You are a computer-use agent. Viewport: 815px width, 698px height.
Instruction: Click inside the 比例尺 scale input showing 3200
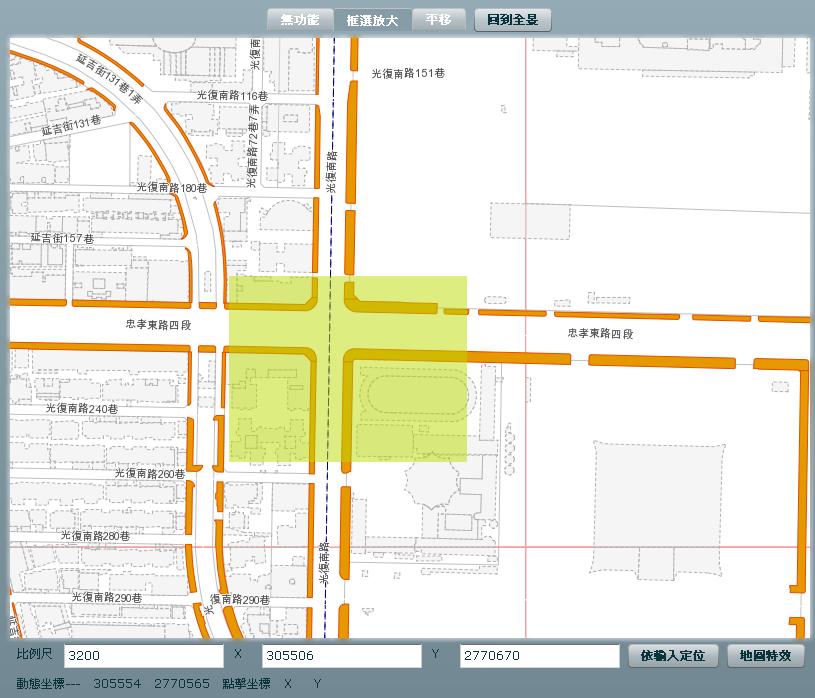(x=143, y=656)
